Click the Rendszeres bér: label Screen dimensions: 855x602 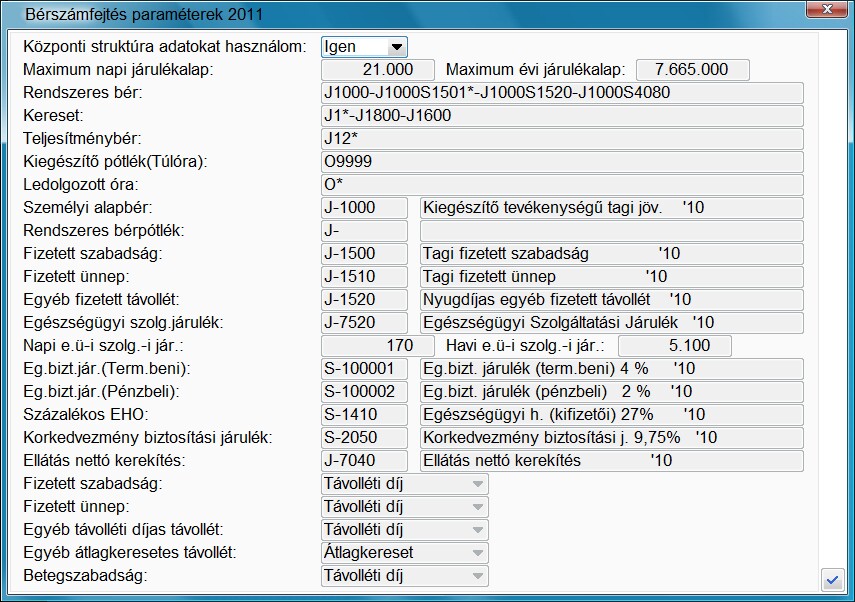(x=82, y=93)
